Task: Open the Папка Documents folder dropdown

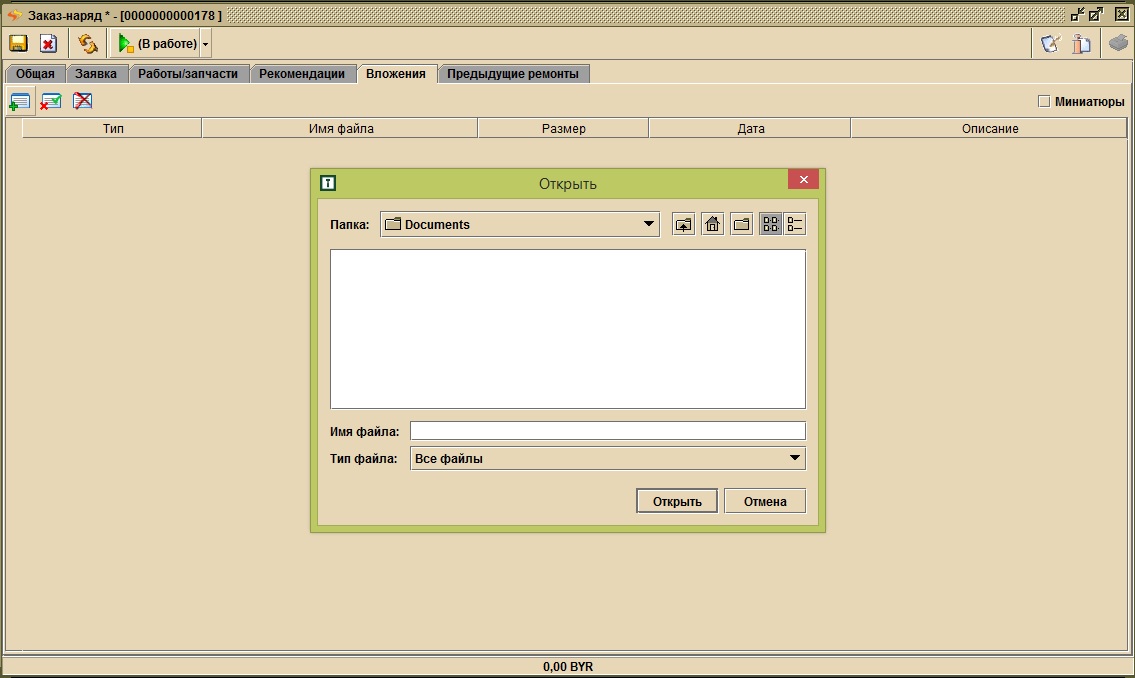Action: pos(520,224)
